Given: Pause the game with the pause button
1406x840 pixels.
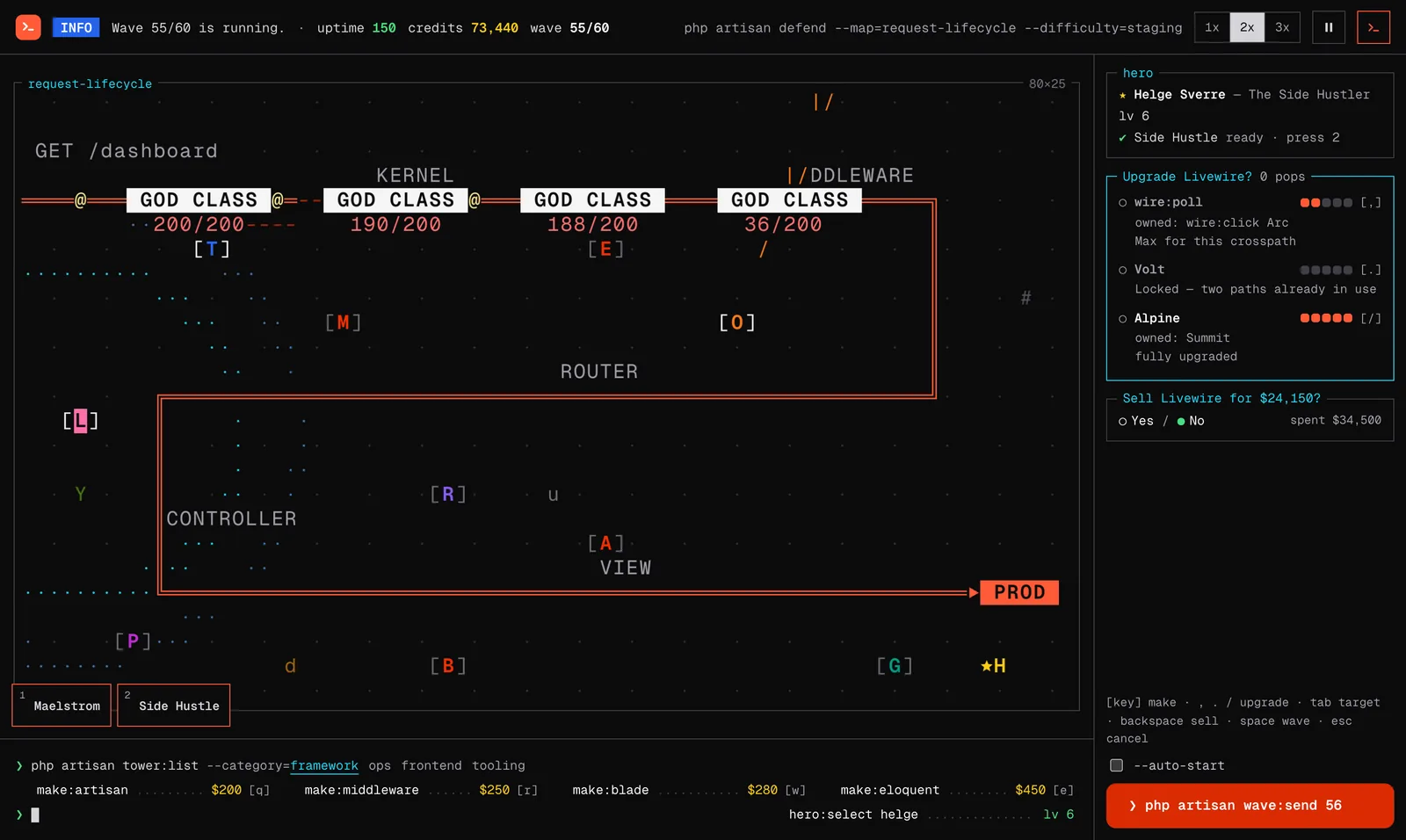Looking at the screenshot, I should [1329, 27].
